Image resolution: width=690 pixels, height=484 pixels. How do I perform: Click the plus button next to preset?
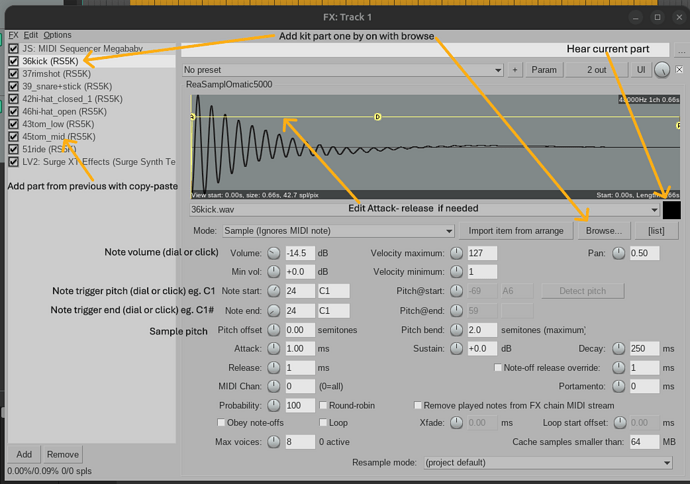click(x=515, y=71)
